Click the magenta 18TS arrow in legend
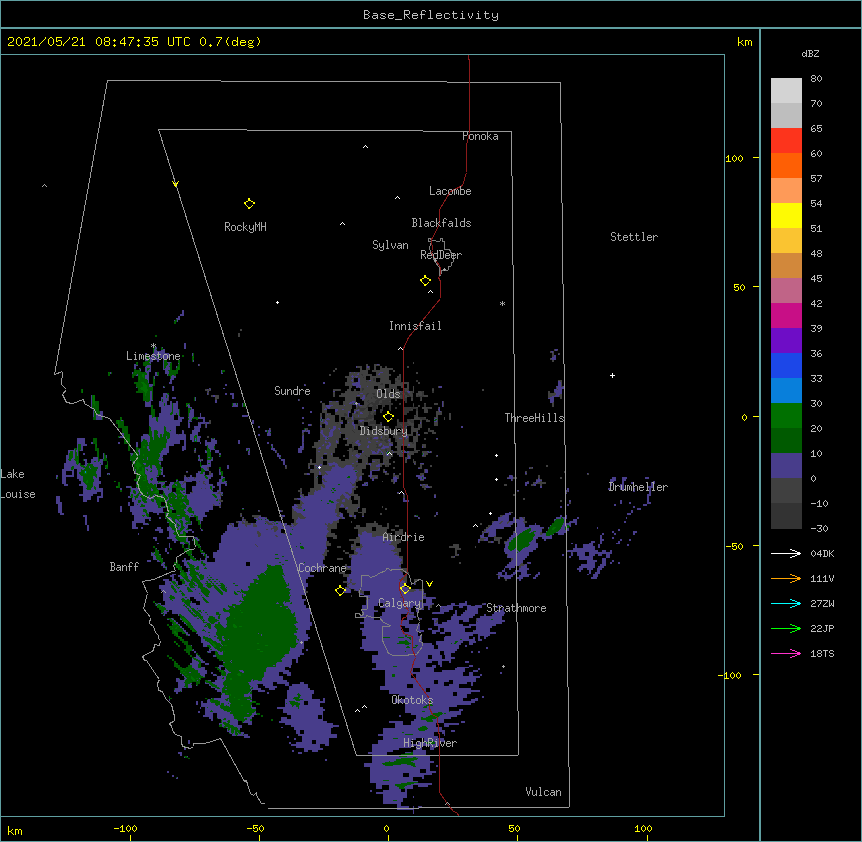This screenshot has height=842, width=862. coord(786,653)
